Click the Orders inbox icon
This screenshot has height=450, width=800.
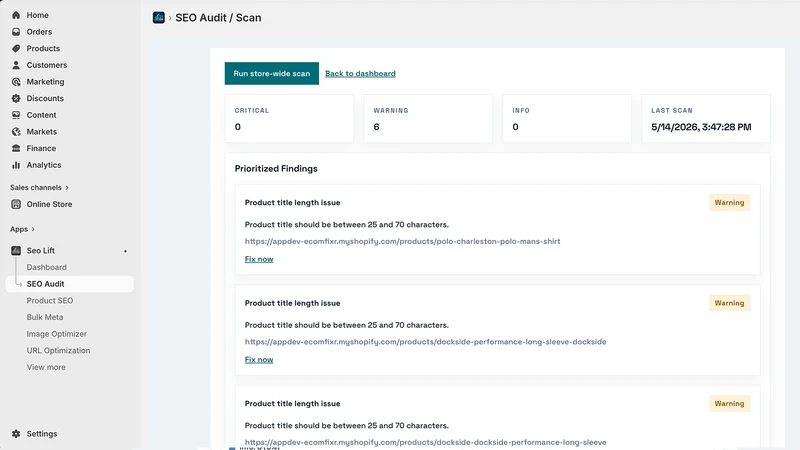[16, 32]
